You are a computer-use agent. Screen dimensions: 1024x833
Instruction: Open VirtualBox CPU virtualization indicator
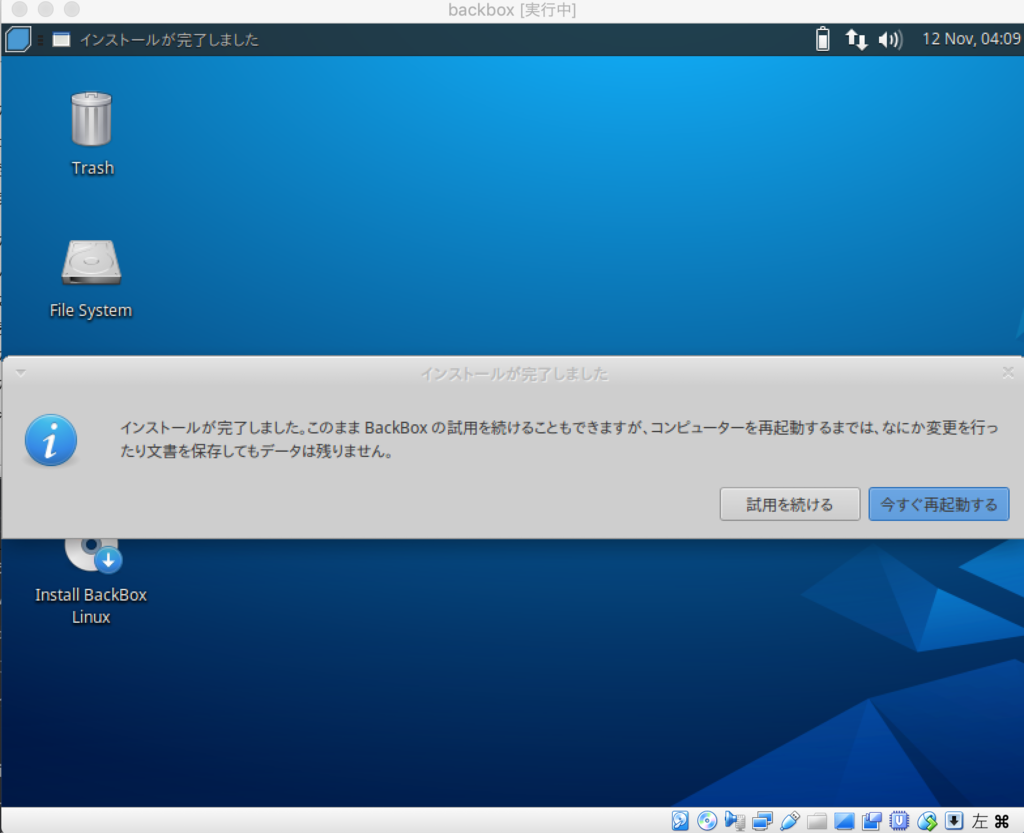(899, 821)
